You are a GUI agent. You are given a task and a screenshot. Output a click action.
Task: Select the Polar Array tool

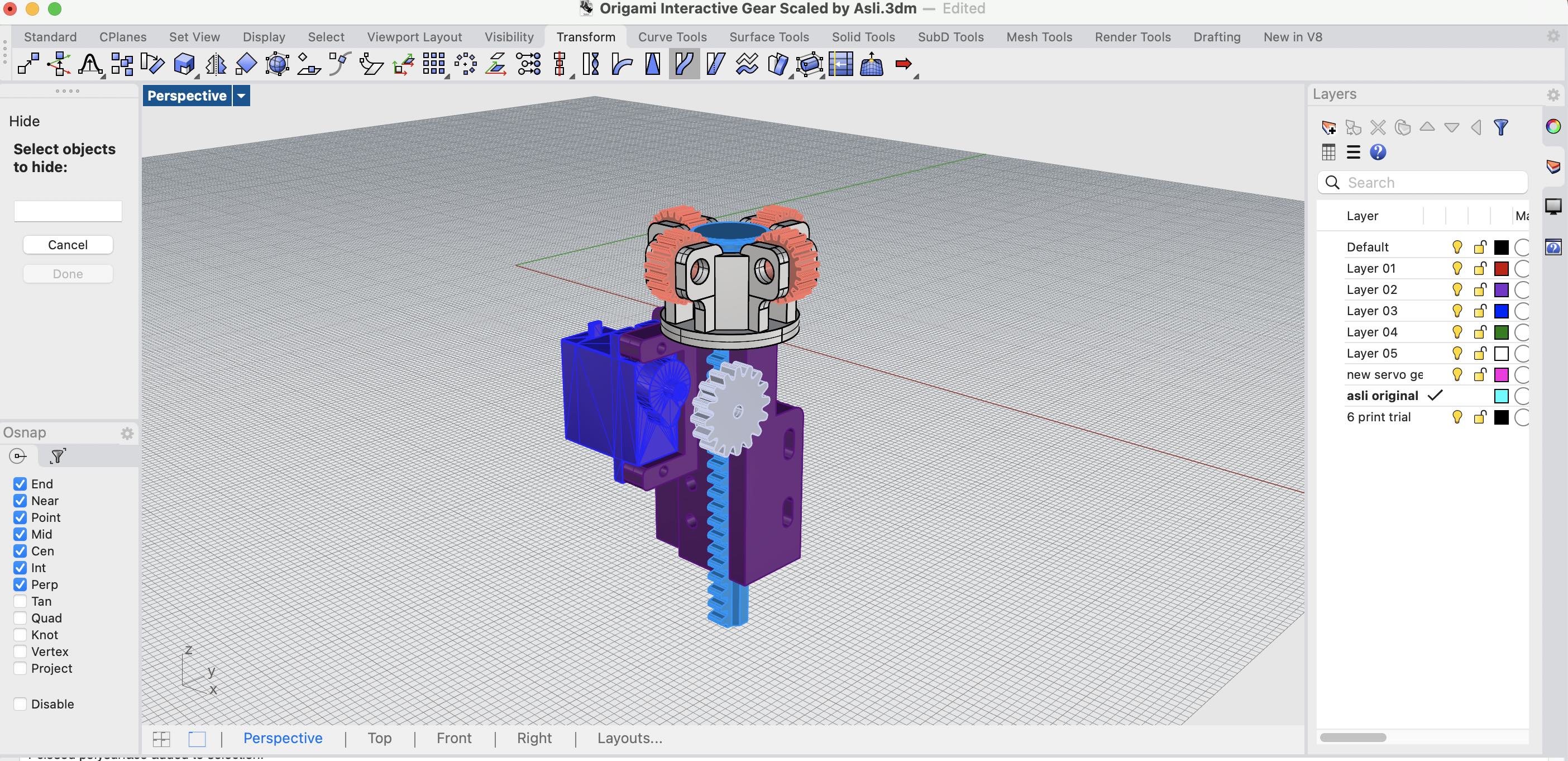click(466, 64)
